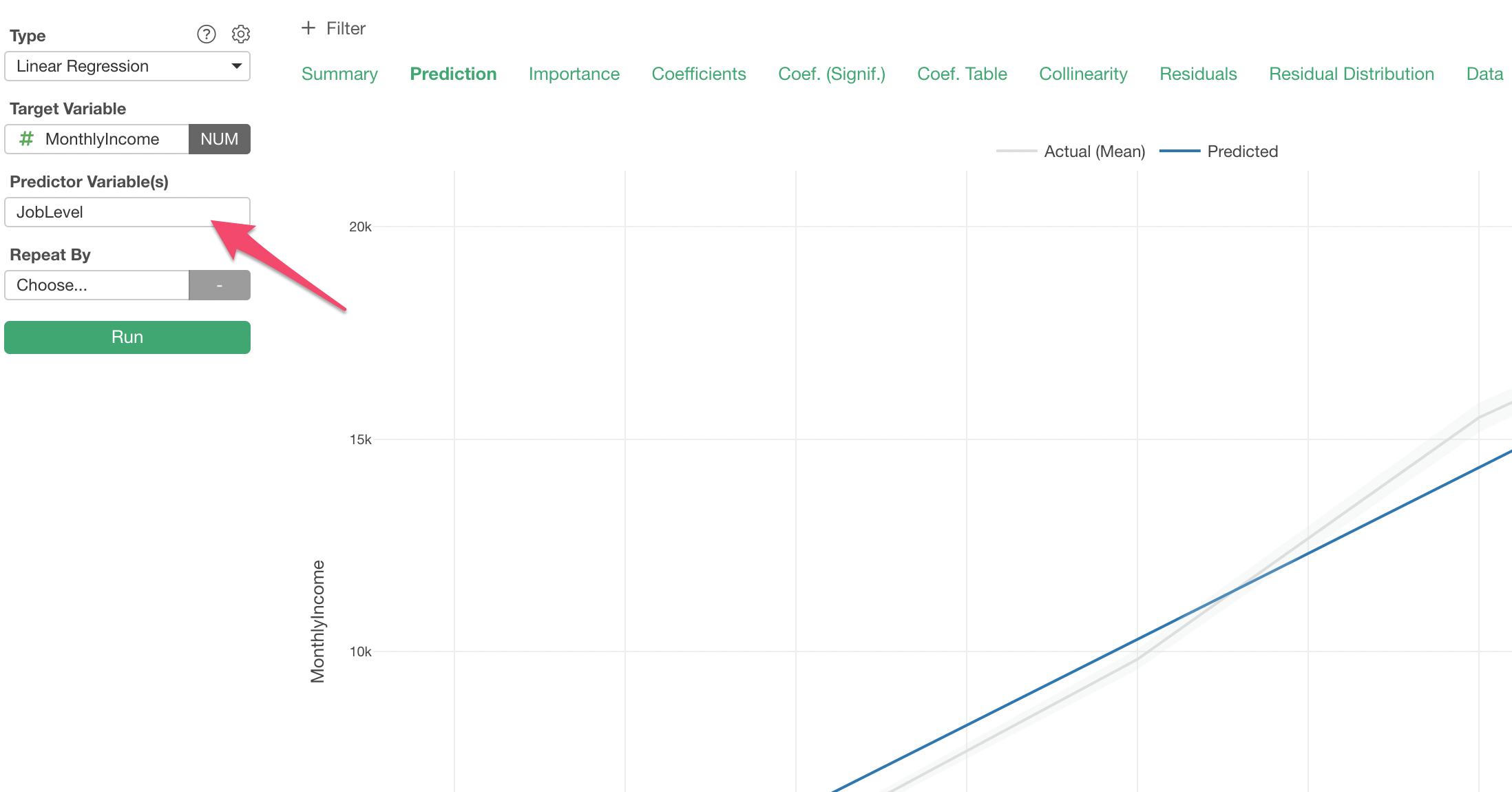Screen dimensions: 1512x792
Task: Select the Coef. (Signif.) tab
Action: click(x=831, y=74)
